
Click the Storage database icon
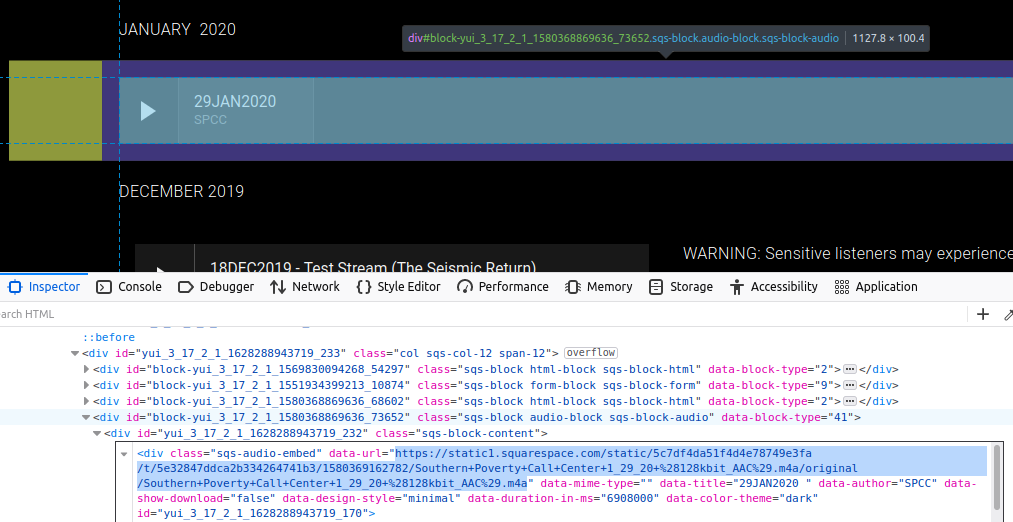(x=656, y=287)
